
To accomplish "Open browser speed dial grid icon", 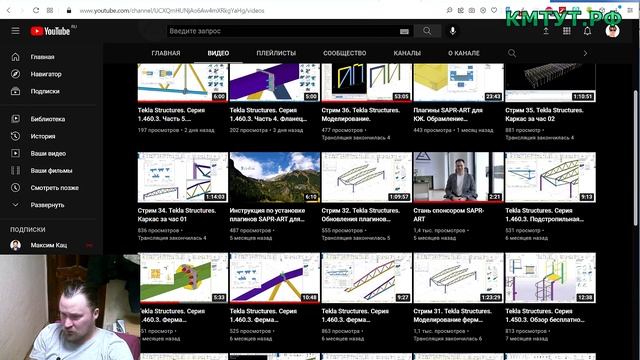I will click(50, 10).
